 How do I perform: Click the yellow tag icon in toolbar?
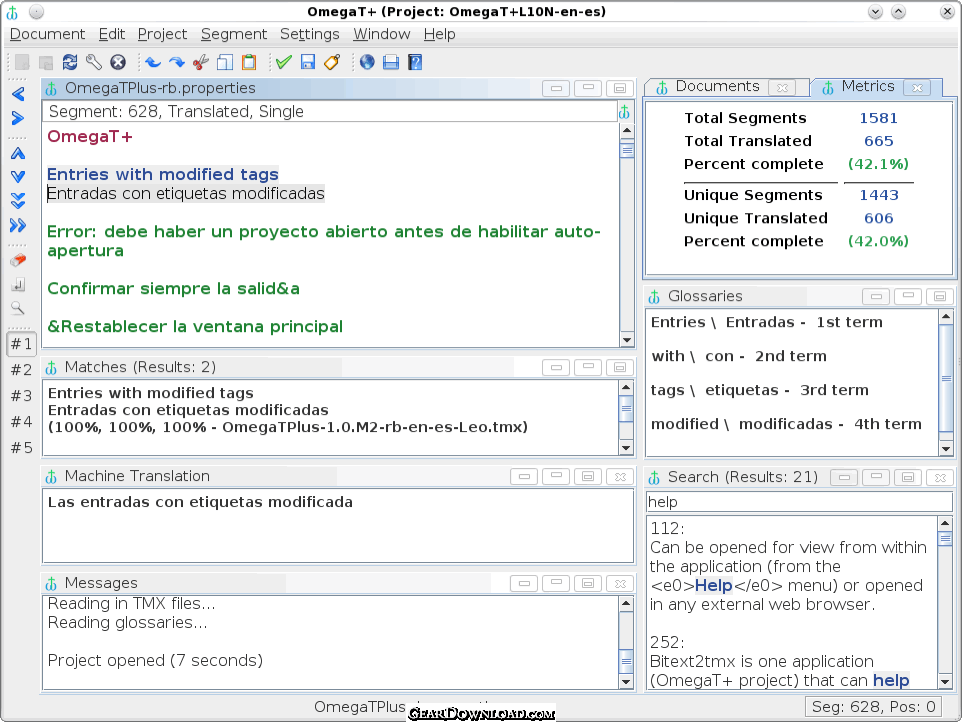point(332,62)
